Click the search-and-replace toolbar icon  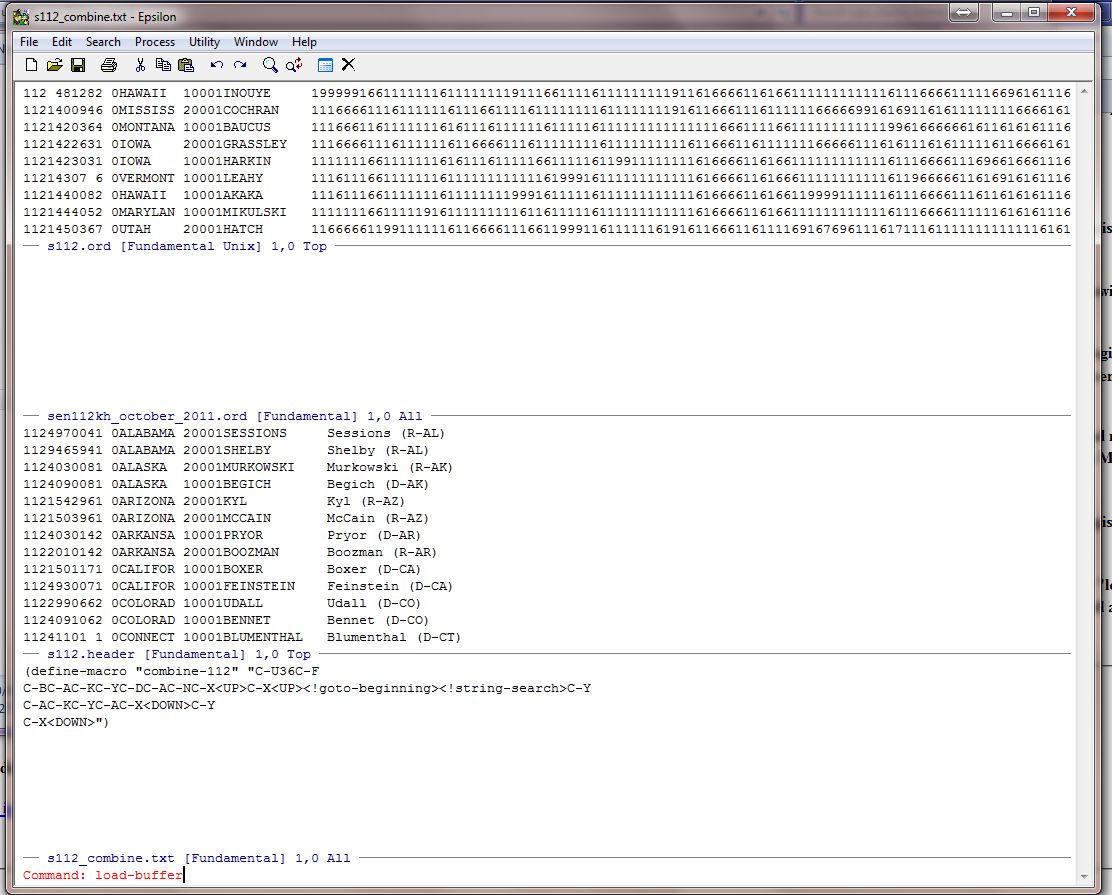(294, 65)
